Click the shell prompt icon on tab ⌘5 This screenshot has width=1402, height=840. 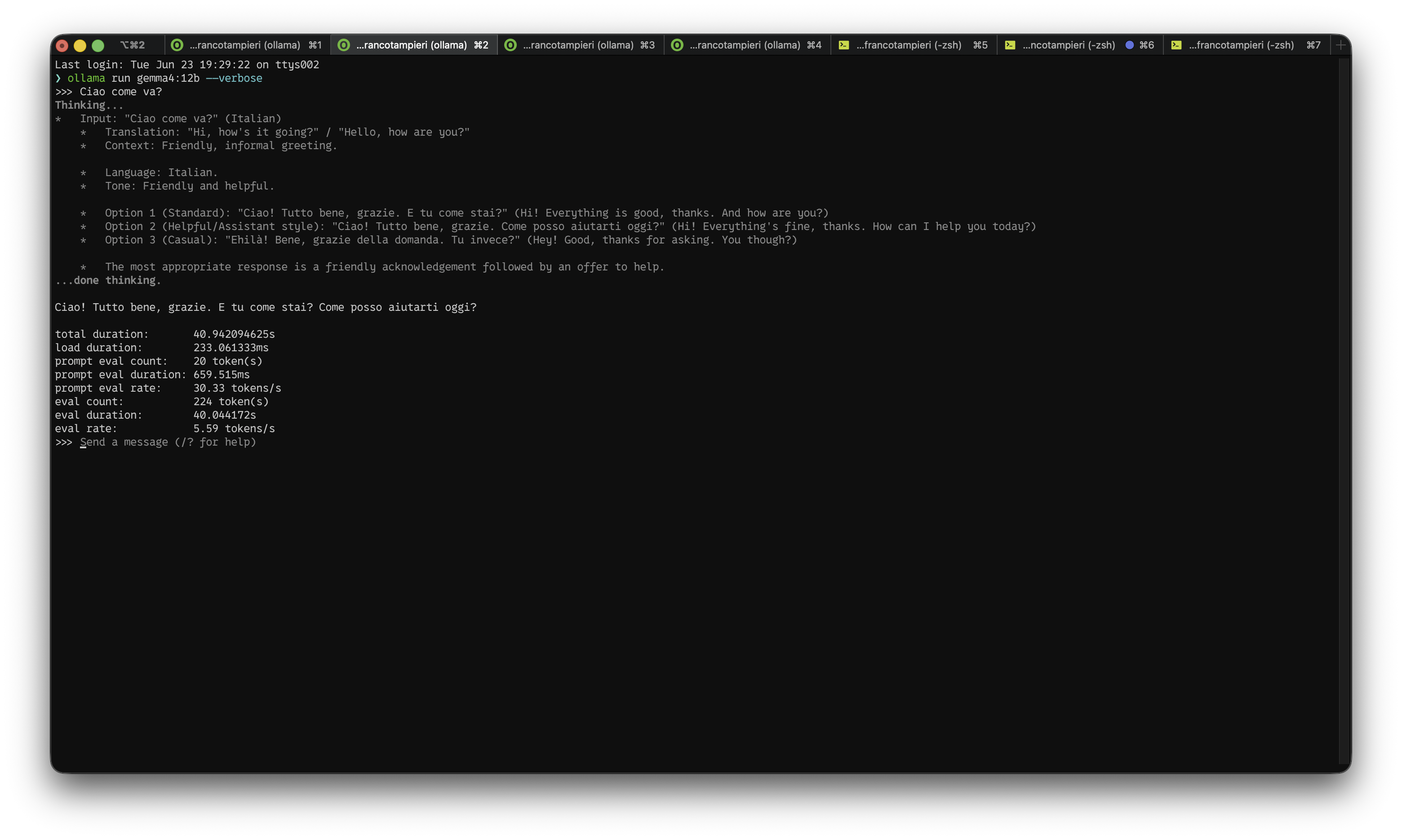(x=844, y=45)
